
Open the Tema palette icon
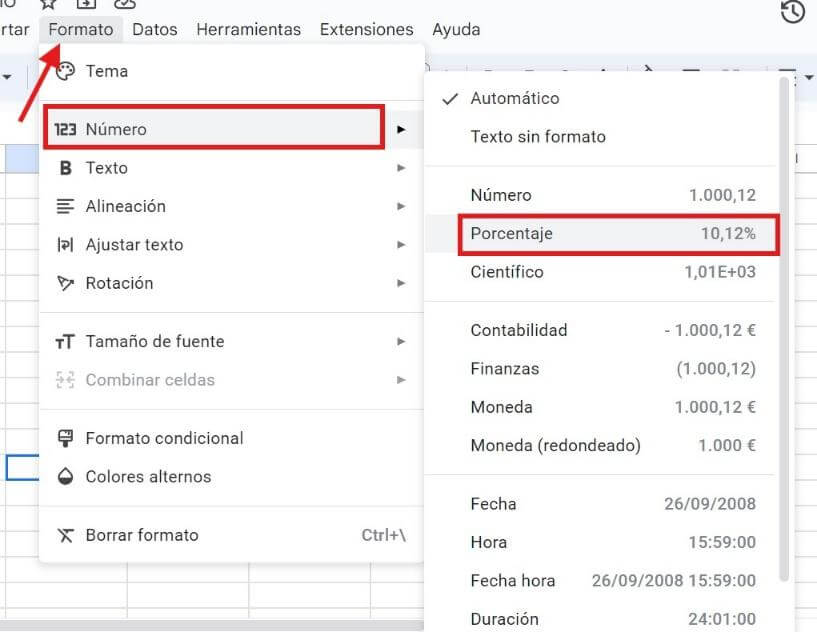point(66,71)
